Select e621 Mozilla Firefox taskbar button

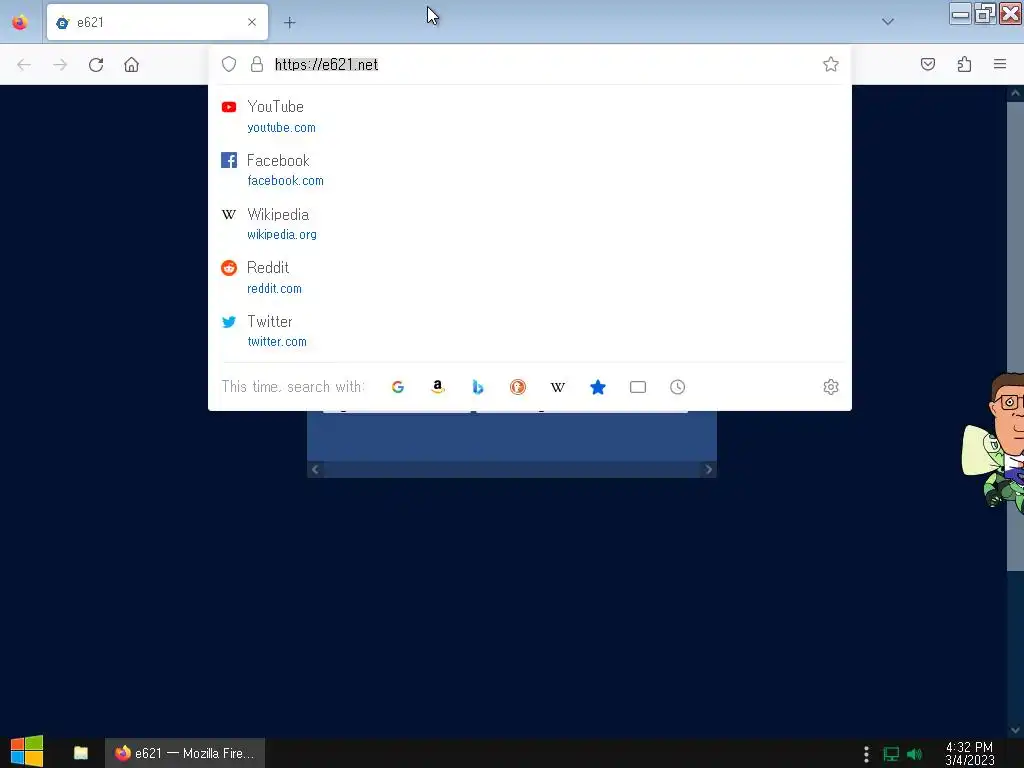coord(185,753)
